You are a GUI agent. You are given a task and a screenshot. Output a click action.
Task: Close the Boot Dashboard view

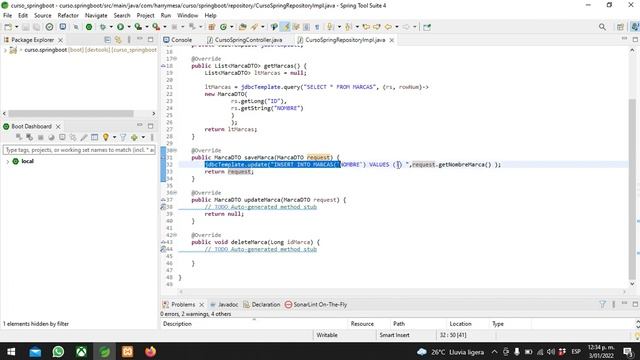(x=58, y=127)
